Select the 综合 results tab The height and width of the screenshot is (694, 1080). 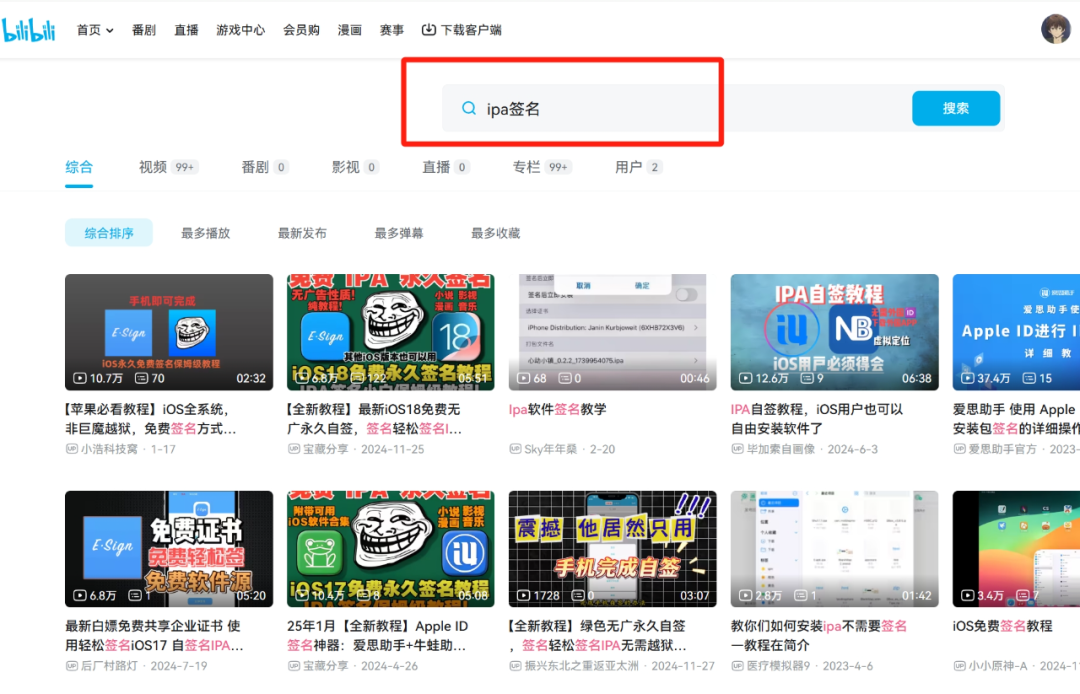[79, 167]
